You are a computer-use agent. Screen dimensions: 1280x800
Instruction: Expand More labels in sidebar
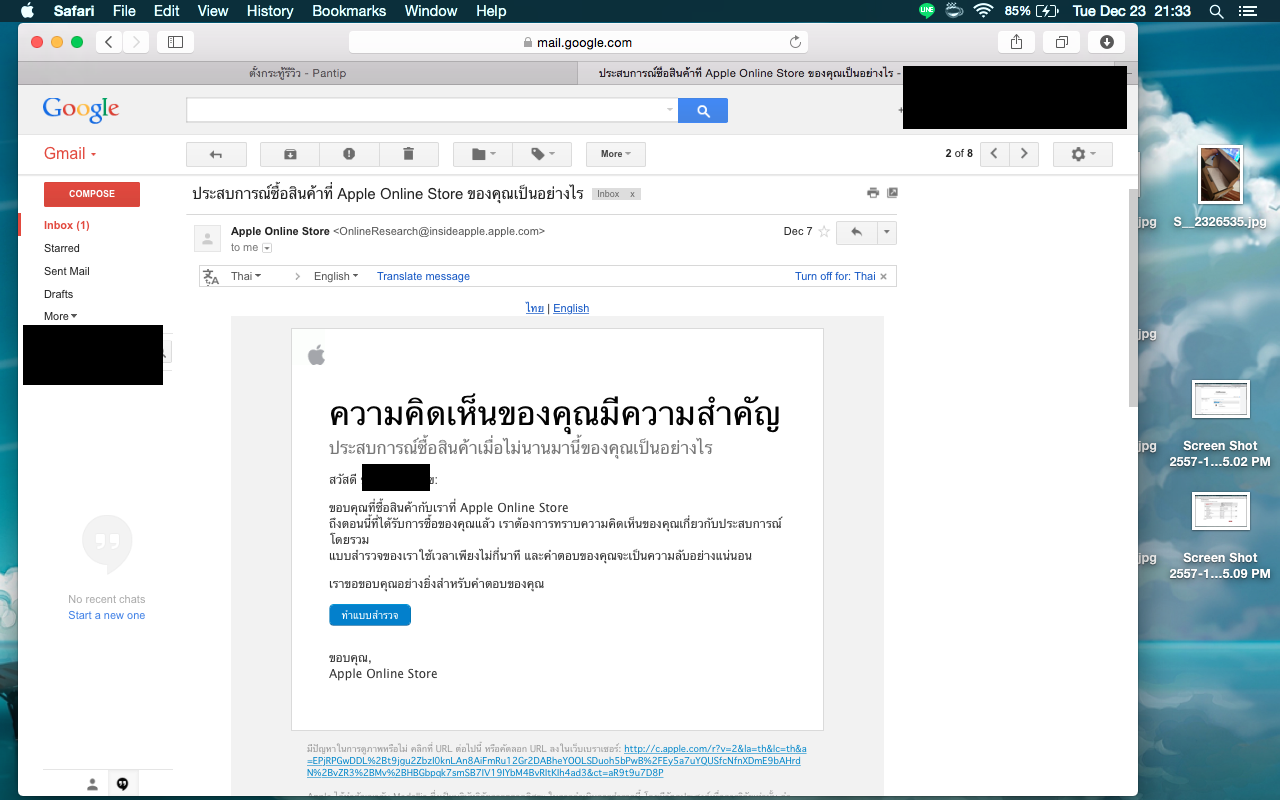point(60,316)
